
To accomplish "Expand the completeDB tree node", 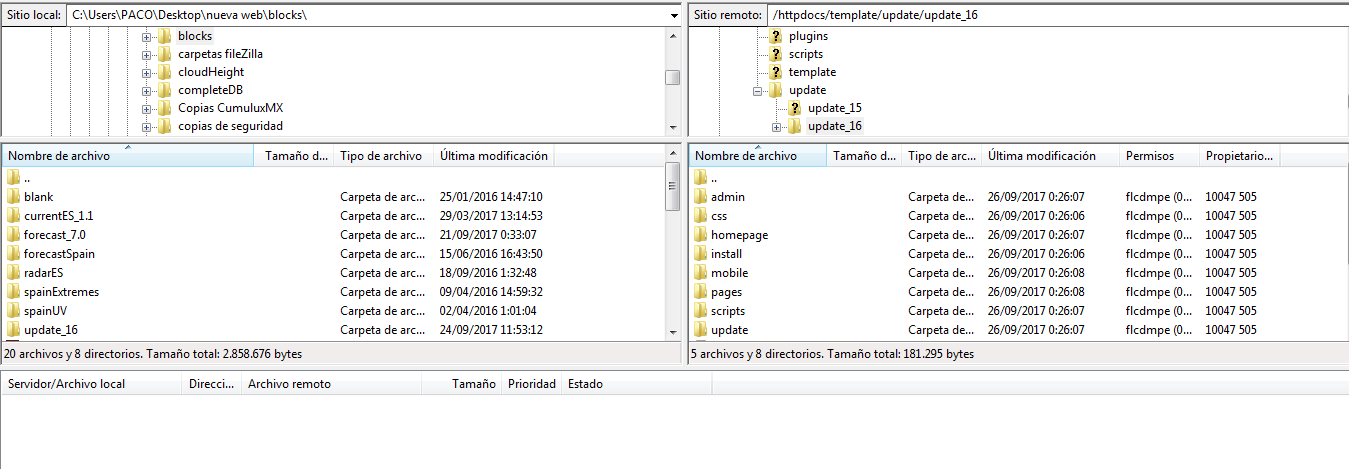I will (146, 90).
